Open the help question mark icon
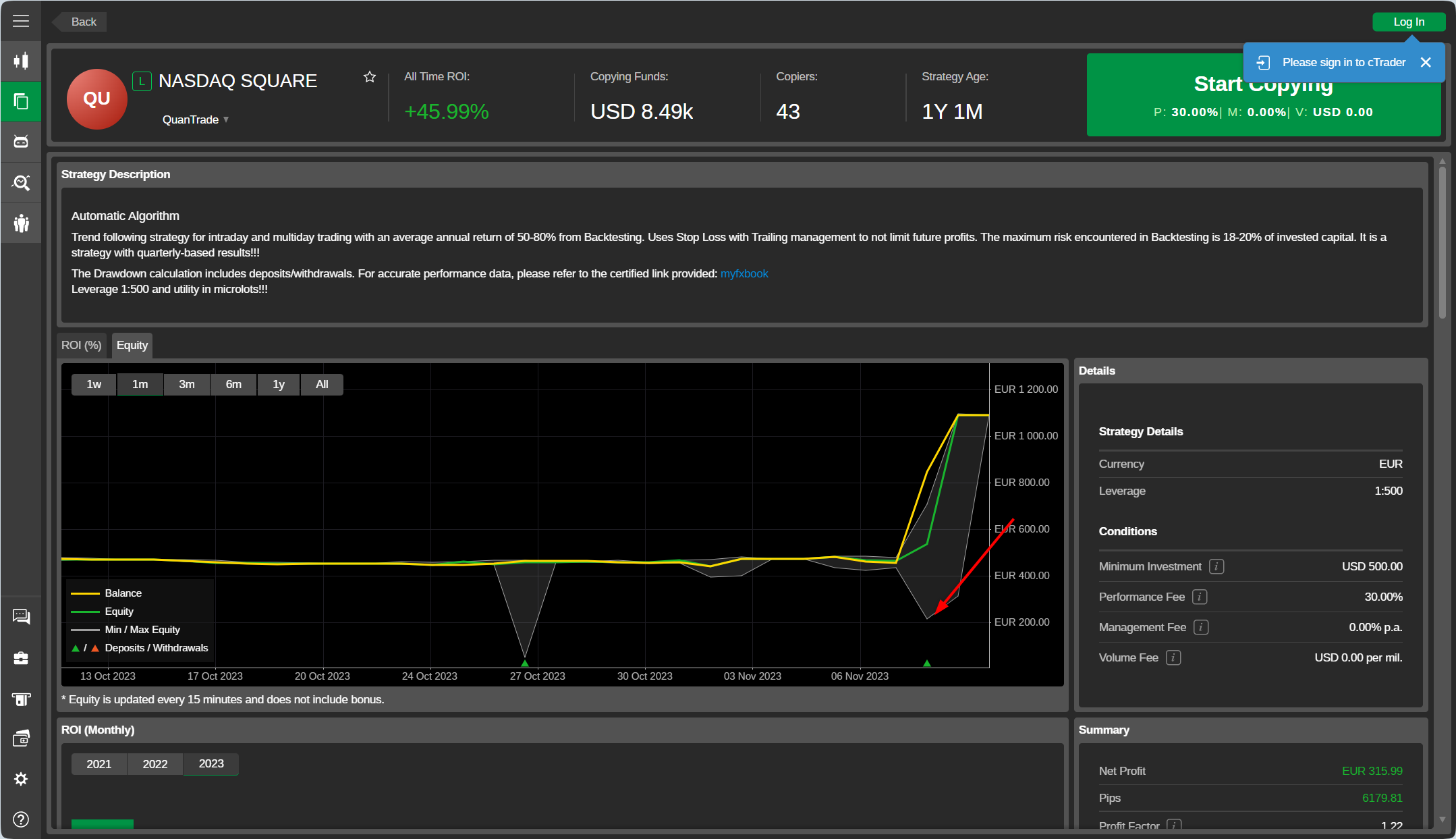 coord(21,819)
